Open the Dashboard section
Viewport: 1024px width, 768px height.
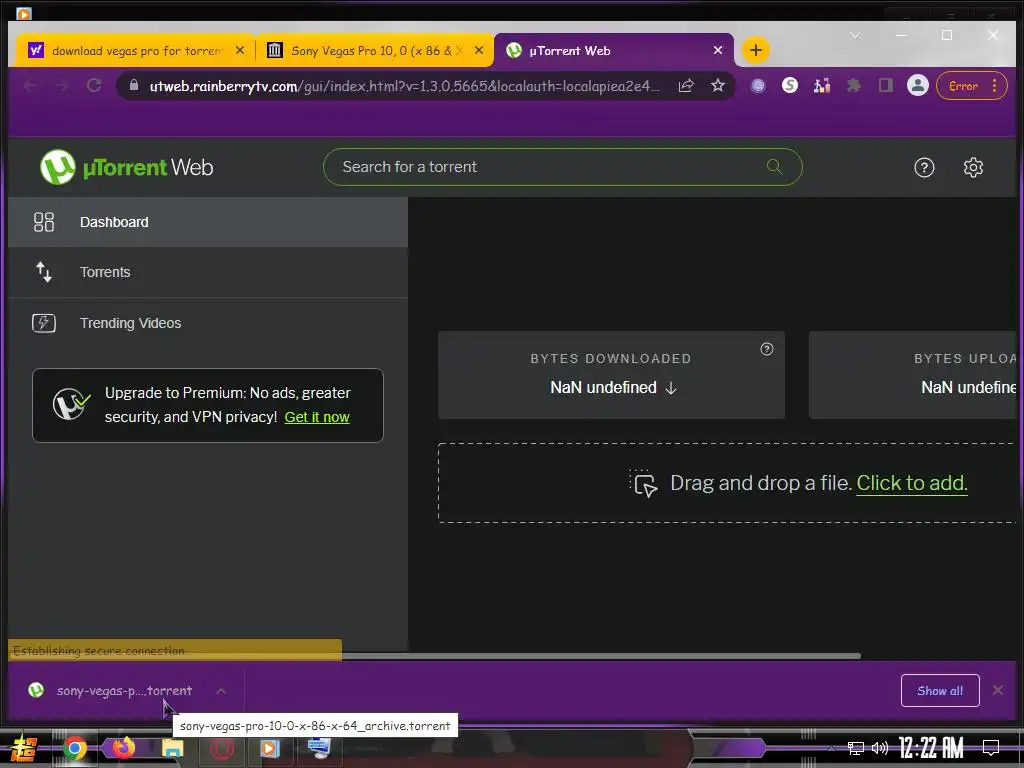[208, 222]
